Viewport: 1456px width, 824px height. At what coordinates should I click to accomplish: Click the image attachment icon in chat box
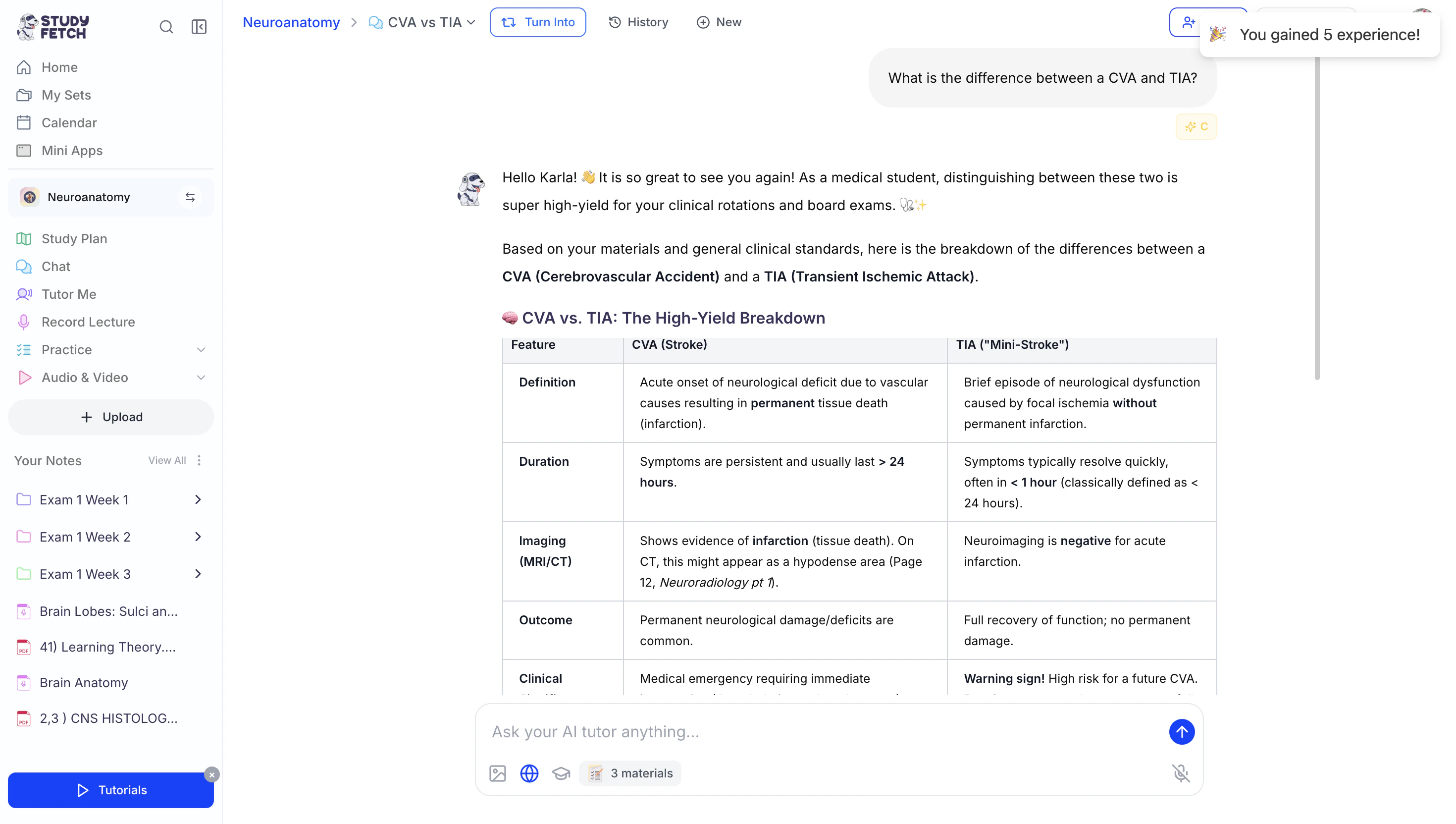coord(497,773)
